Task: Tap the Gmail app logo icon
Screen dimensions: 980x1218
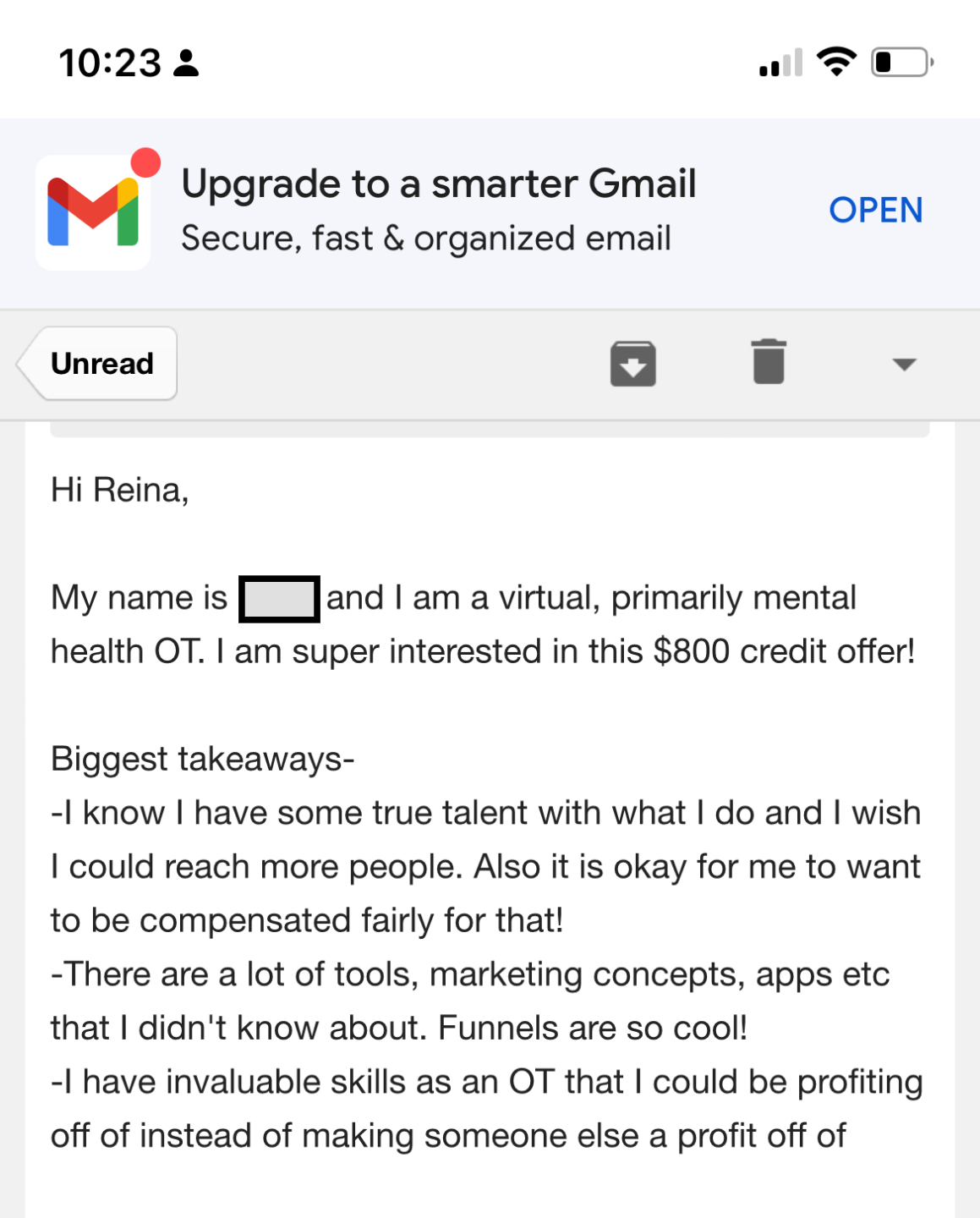Action: pos(93,212)
